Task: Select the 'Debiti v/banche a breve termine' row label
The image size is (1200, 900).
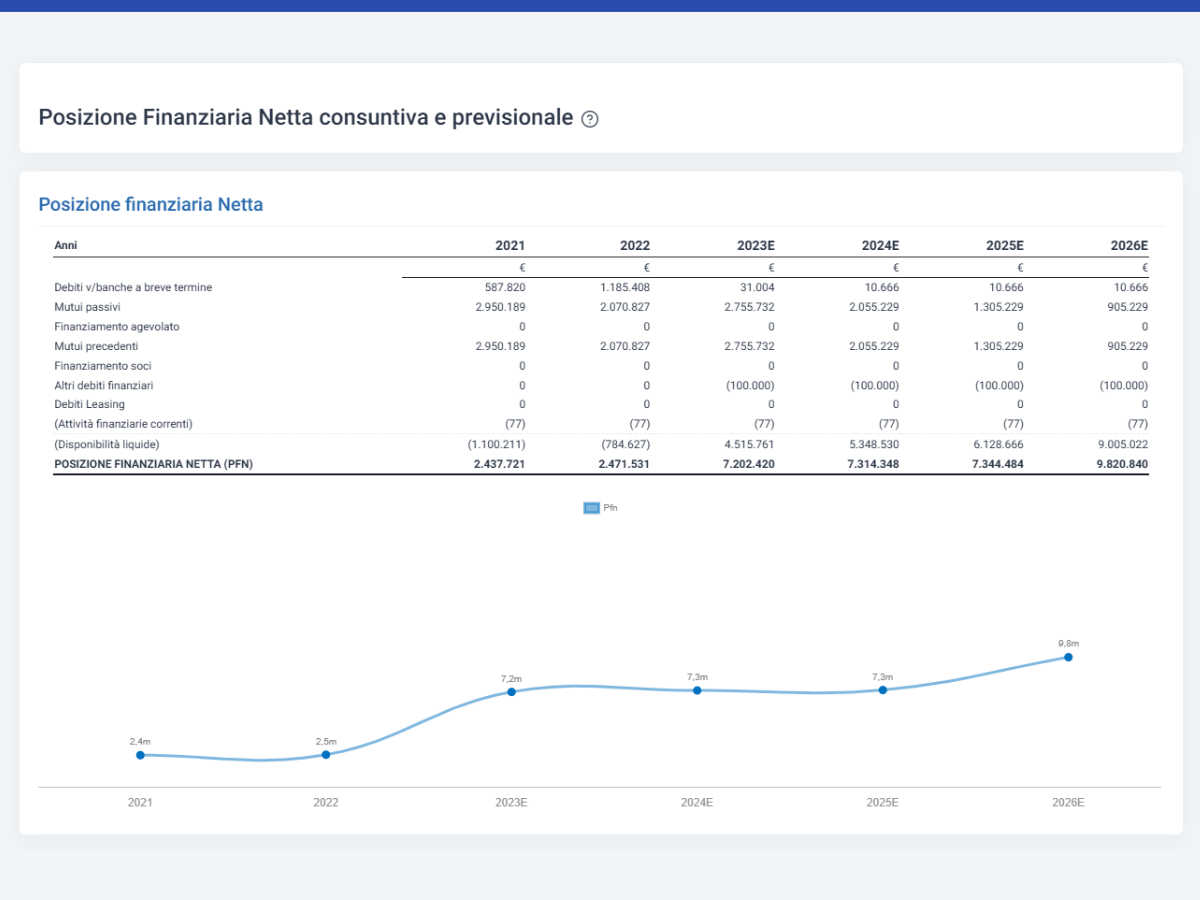Action: [x=133, y=287]
